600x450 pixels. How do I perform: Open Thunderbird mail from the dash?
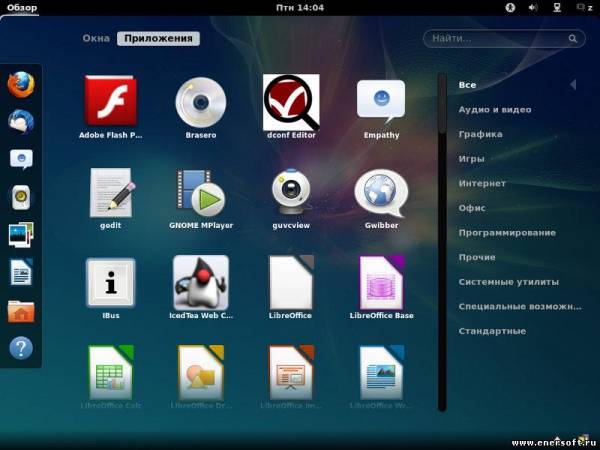point(21,122)
